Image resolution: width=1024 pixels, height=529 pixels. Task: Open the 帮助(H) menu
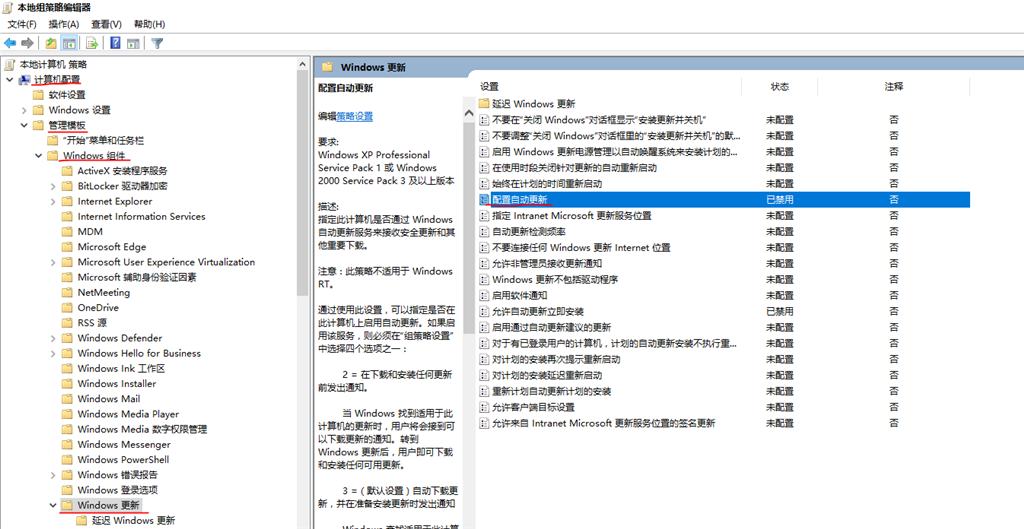pyautogui.click(x=149, y=24)
